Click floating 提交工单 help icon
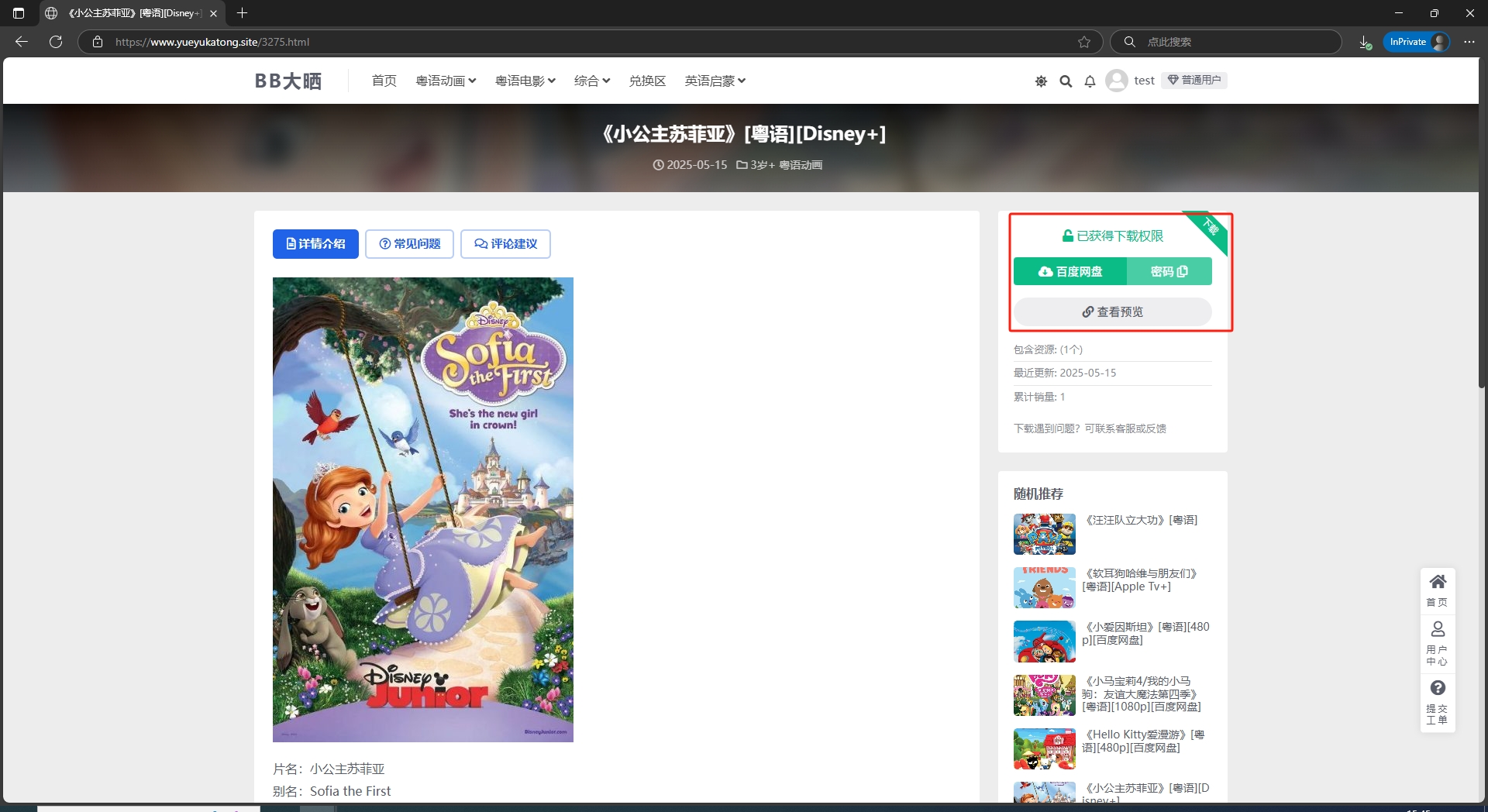This screenshot has width=1488, height=812. pos(1438,702)
